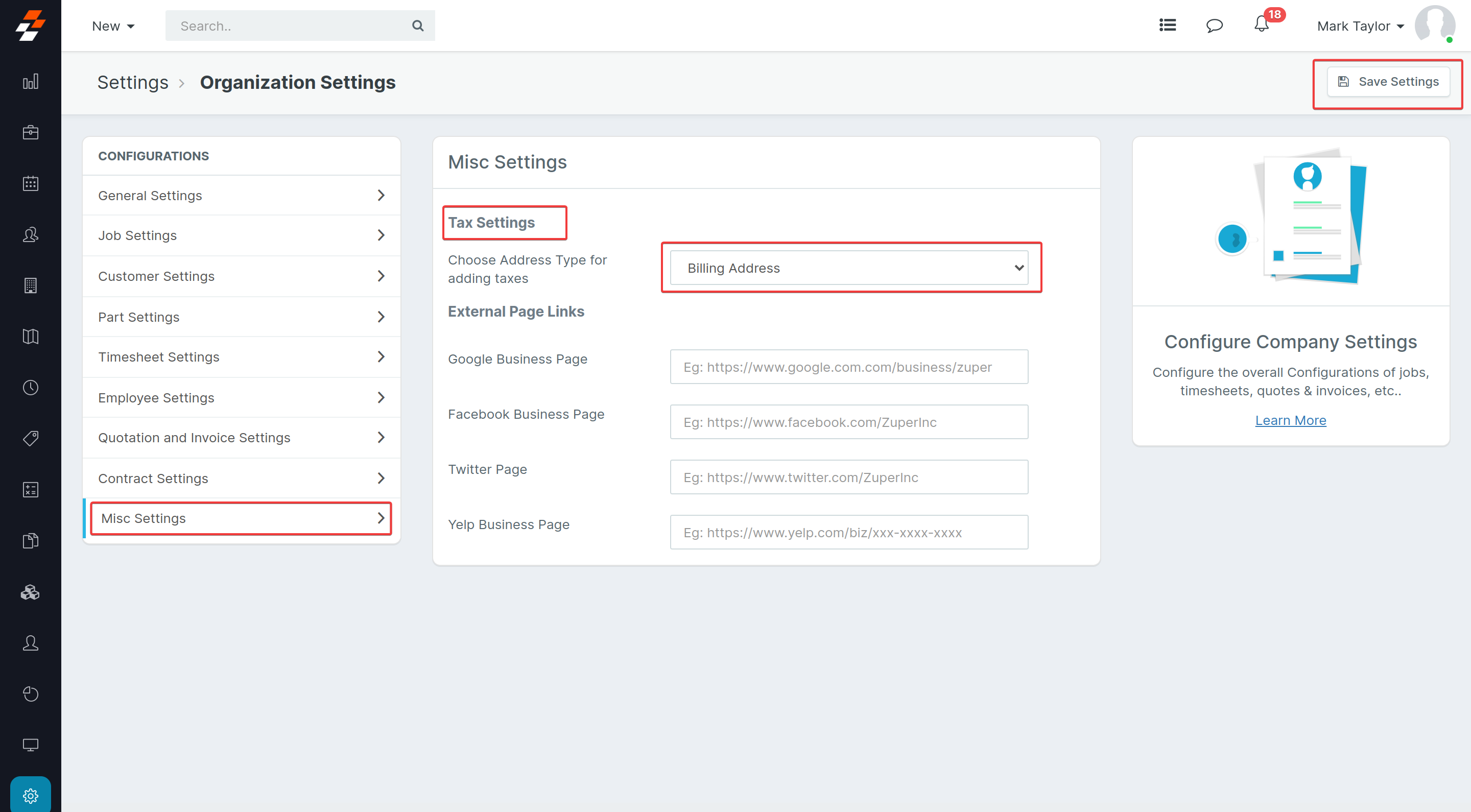Click the settings gear sidebar icon
Image resolution: width=1471 pixels, height=812 pixels.
(30, 795)
